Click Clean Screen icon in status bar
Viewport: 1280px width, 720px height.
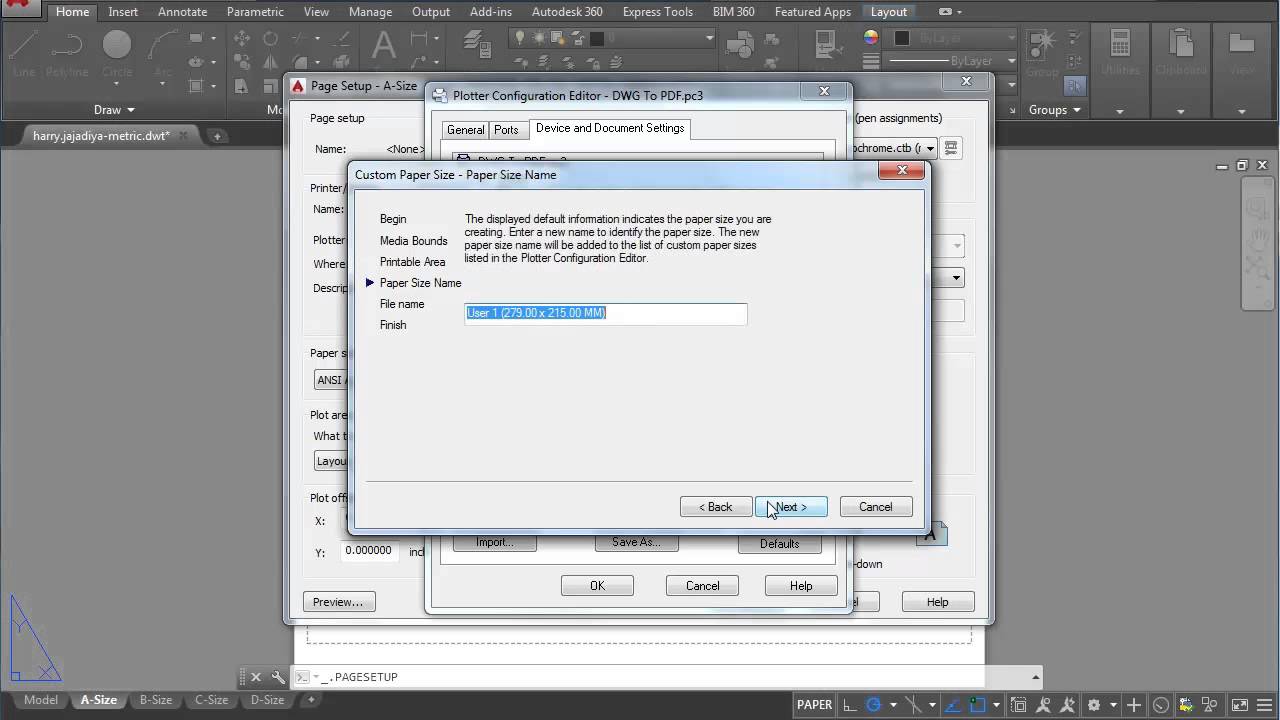click(x=1240, y=705)
